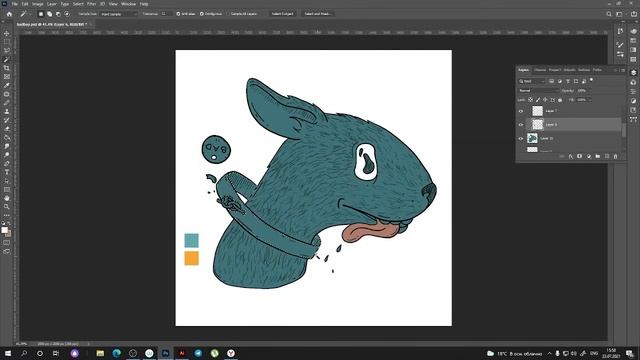
Task: Open Microsoft Edge from taskbar
Action: pos(116,353)
